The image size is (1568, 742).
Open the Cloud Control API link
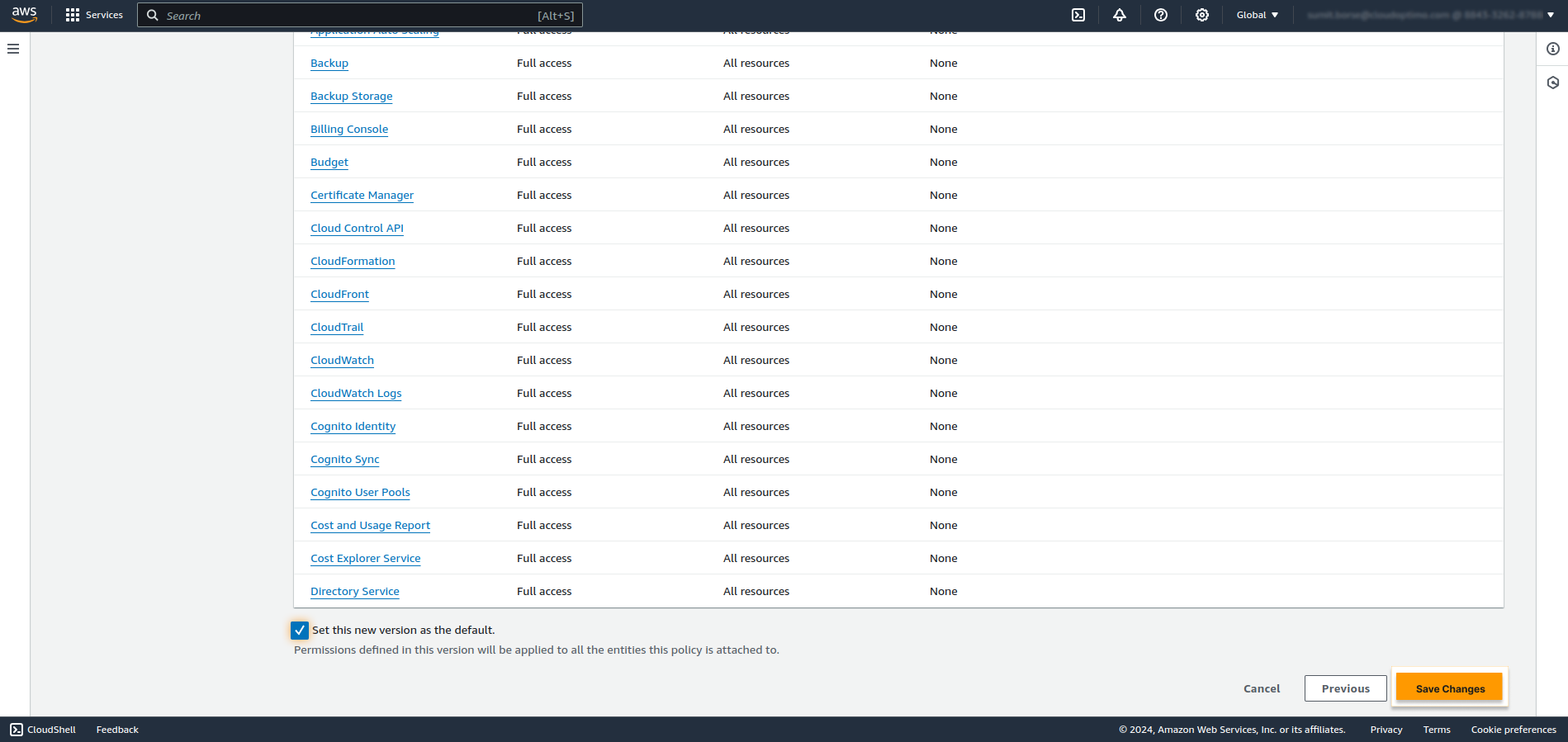(357, 228)
